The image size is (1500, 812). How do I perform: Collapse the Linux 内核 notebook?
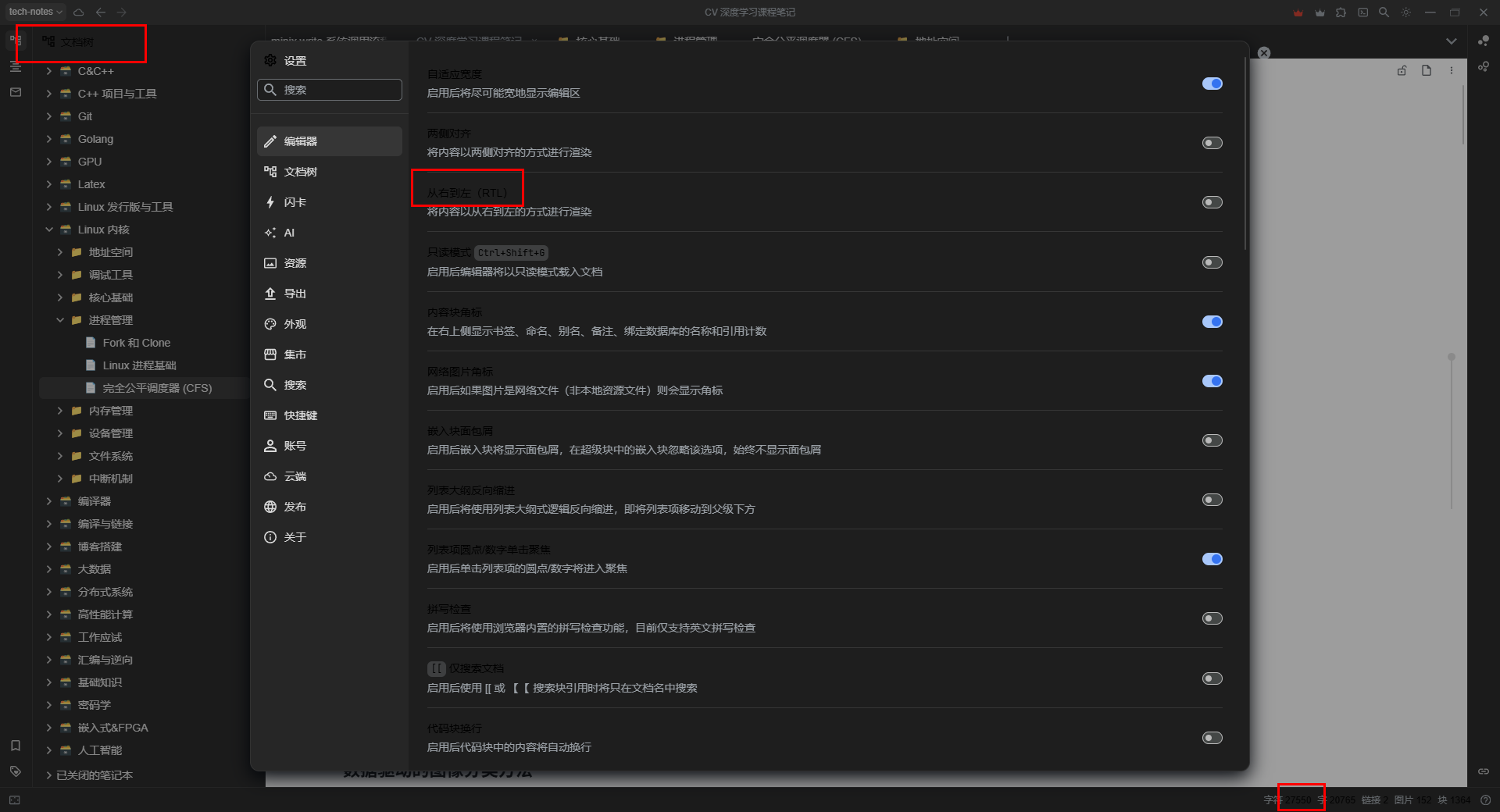click(49, 230)
